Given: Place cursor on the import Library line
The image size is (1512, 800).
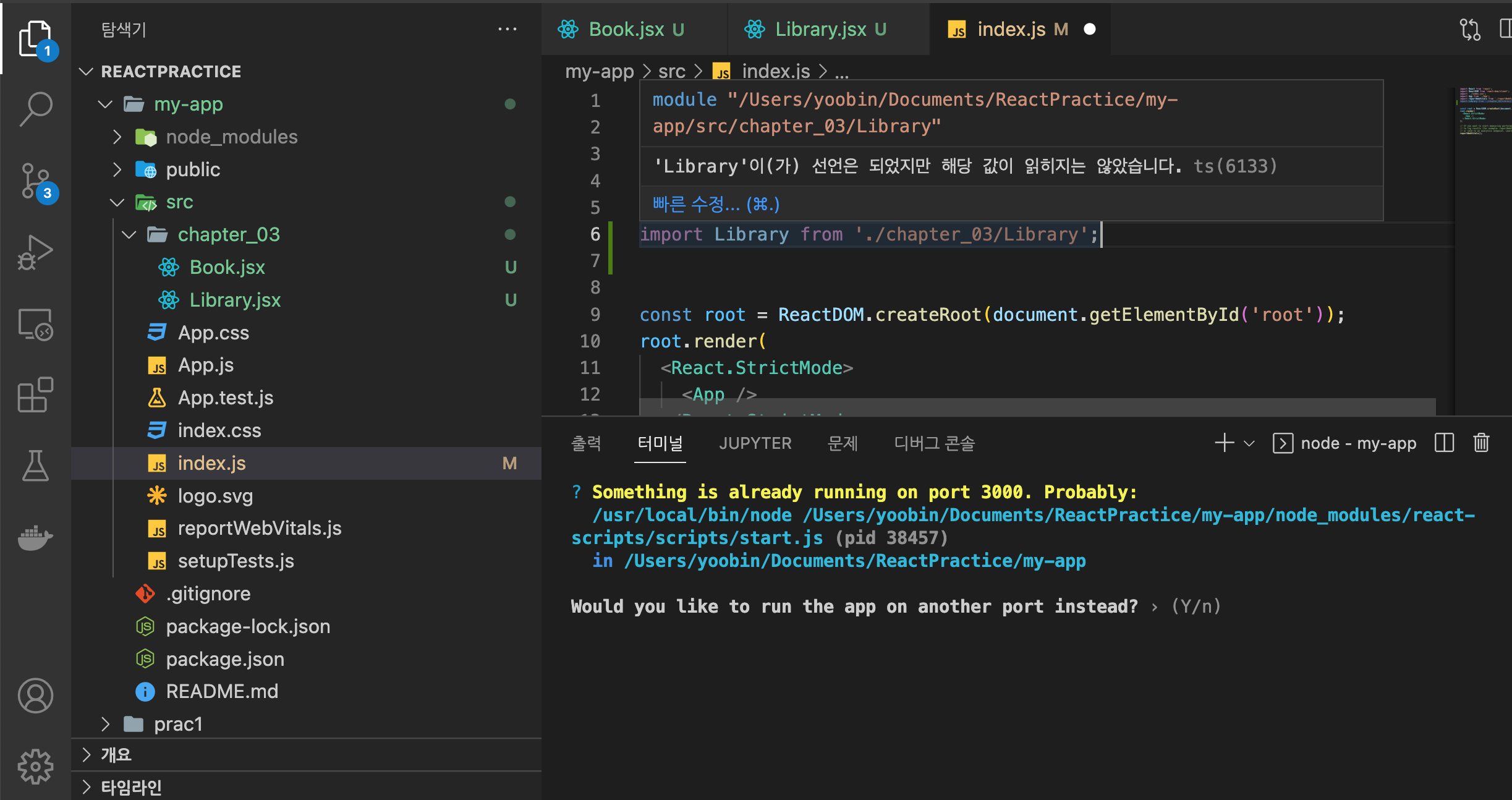Looking at the screenshot, I should pyautogui.click(x=869, y=234).
